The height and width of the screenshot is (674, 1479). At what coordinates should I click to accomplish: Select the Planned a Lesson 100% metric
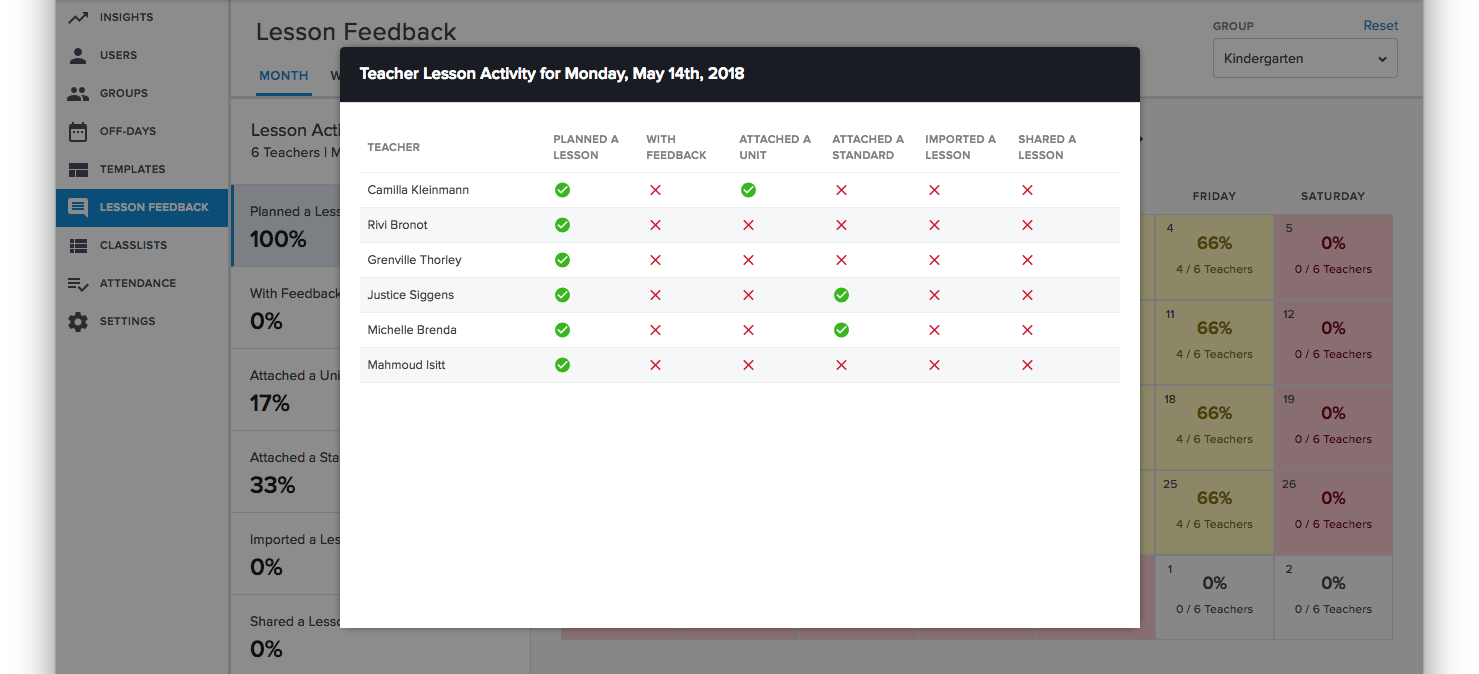pyautogui.click(x=286, y=226)
